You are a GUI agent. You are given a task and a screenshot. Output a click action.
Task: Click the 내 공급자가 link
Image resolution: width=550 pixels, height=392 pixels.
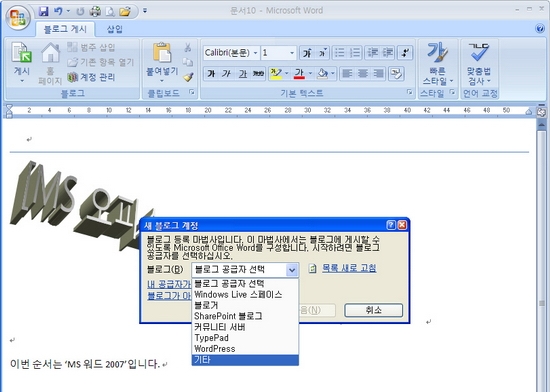[169, 284]
